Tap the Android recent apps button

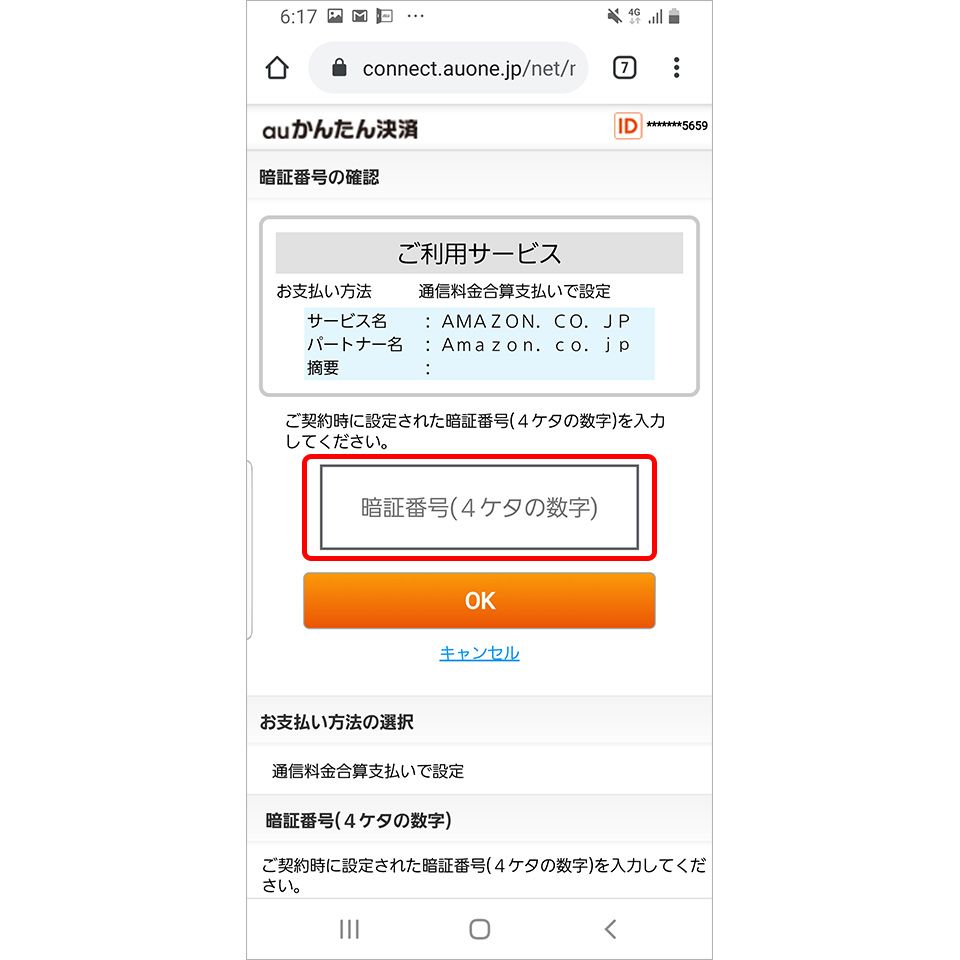(x=349, y=929)
